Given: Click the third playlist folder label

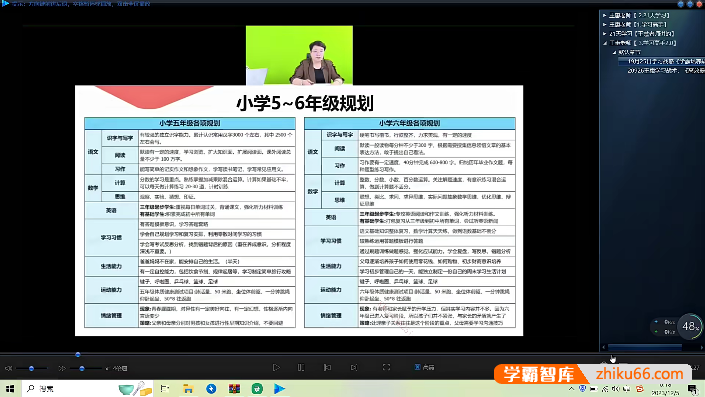Looking at the screenshot, I should (x=642, y=33).
